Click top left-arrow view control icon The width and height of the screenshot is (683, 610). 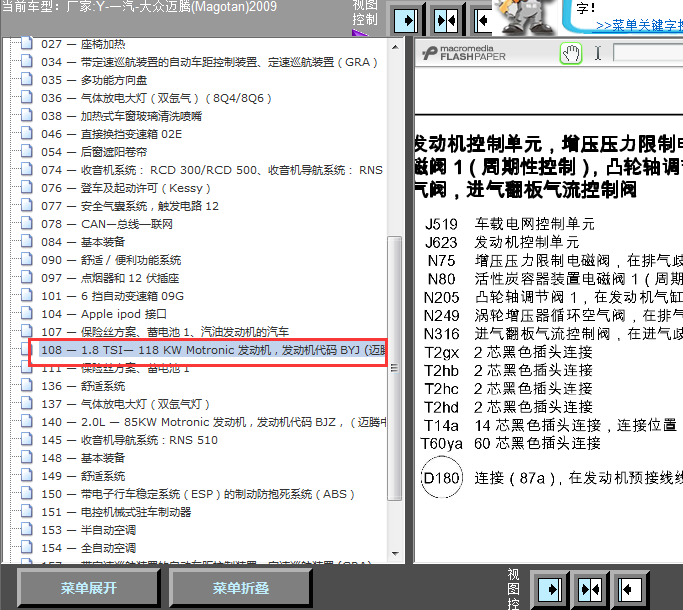tap(483, 20)
